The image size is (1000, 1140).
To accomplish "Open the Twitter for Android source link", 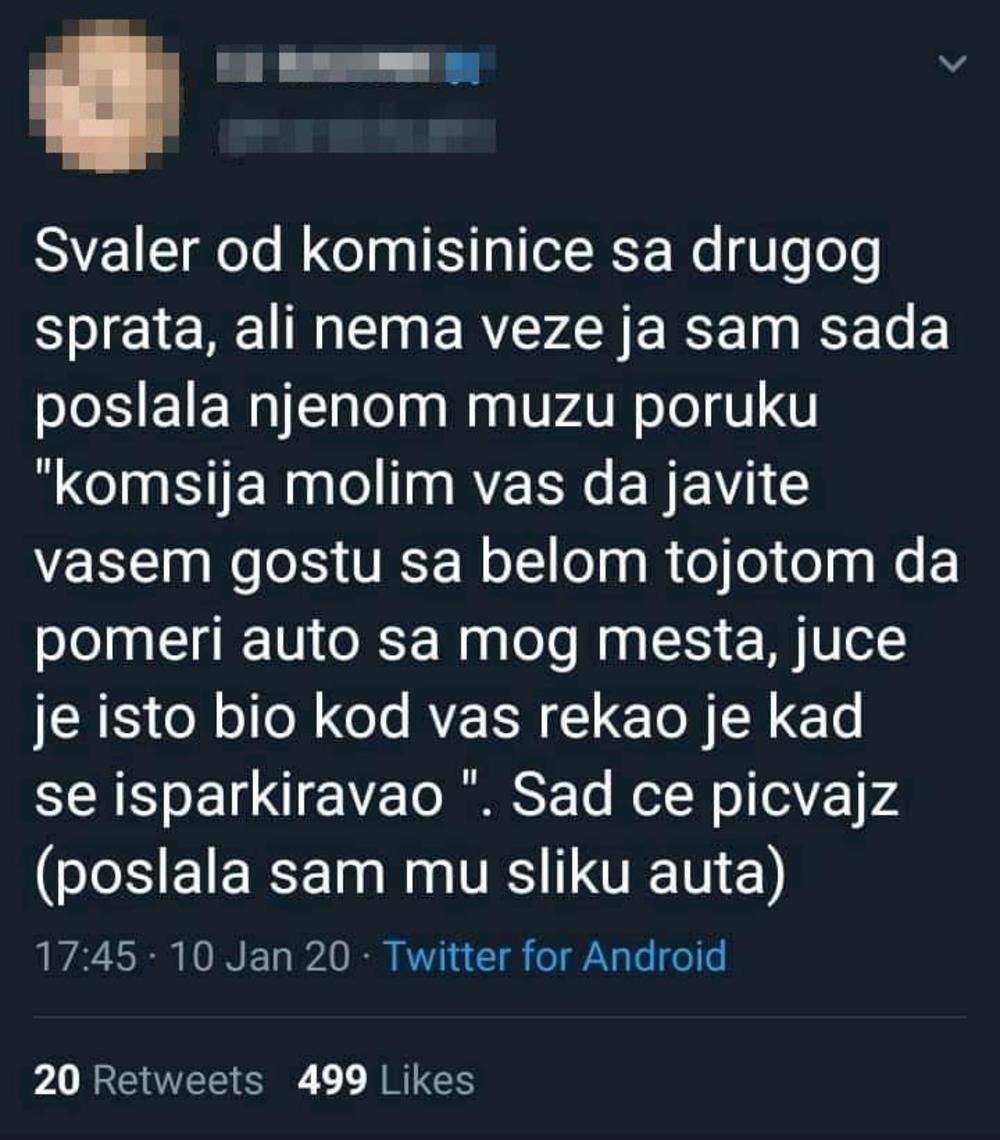I will 554,955.
